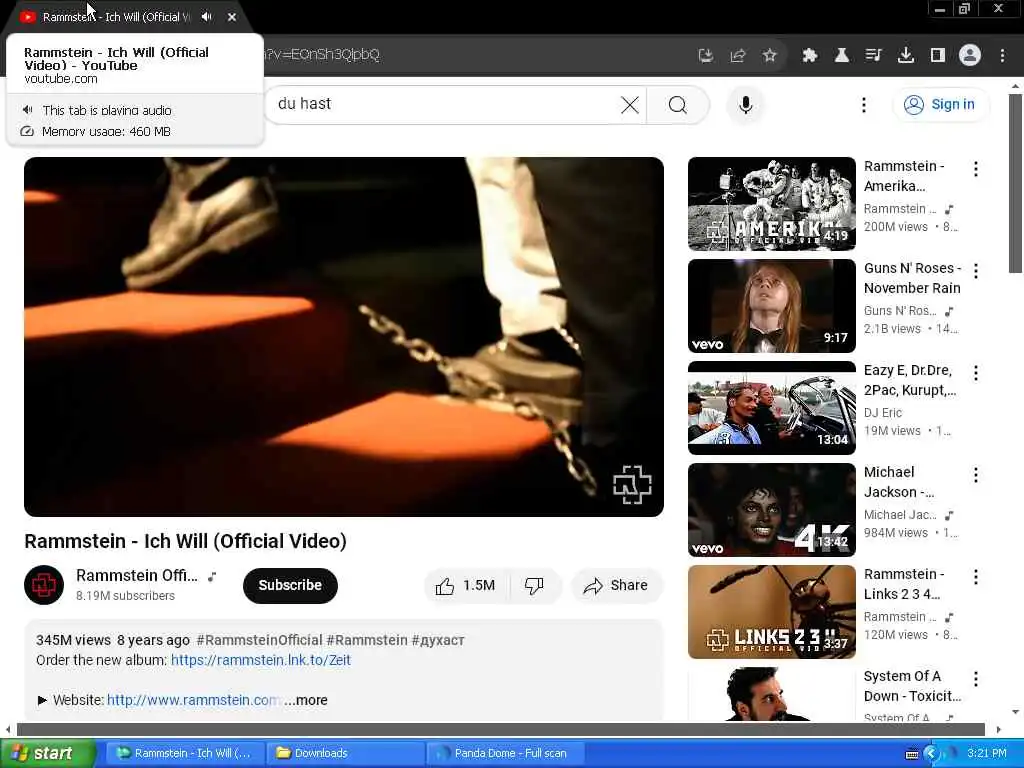Open options menu for Eazy E video
This screenshot has width=1024, height=768.
point(976,373)
